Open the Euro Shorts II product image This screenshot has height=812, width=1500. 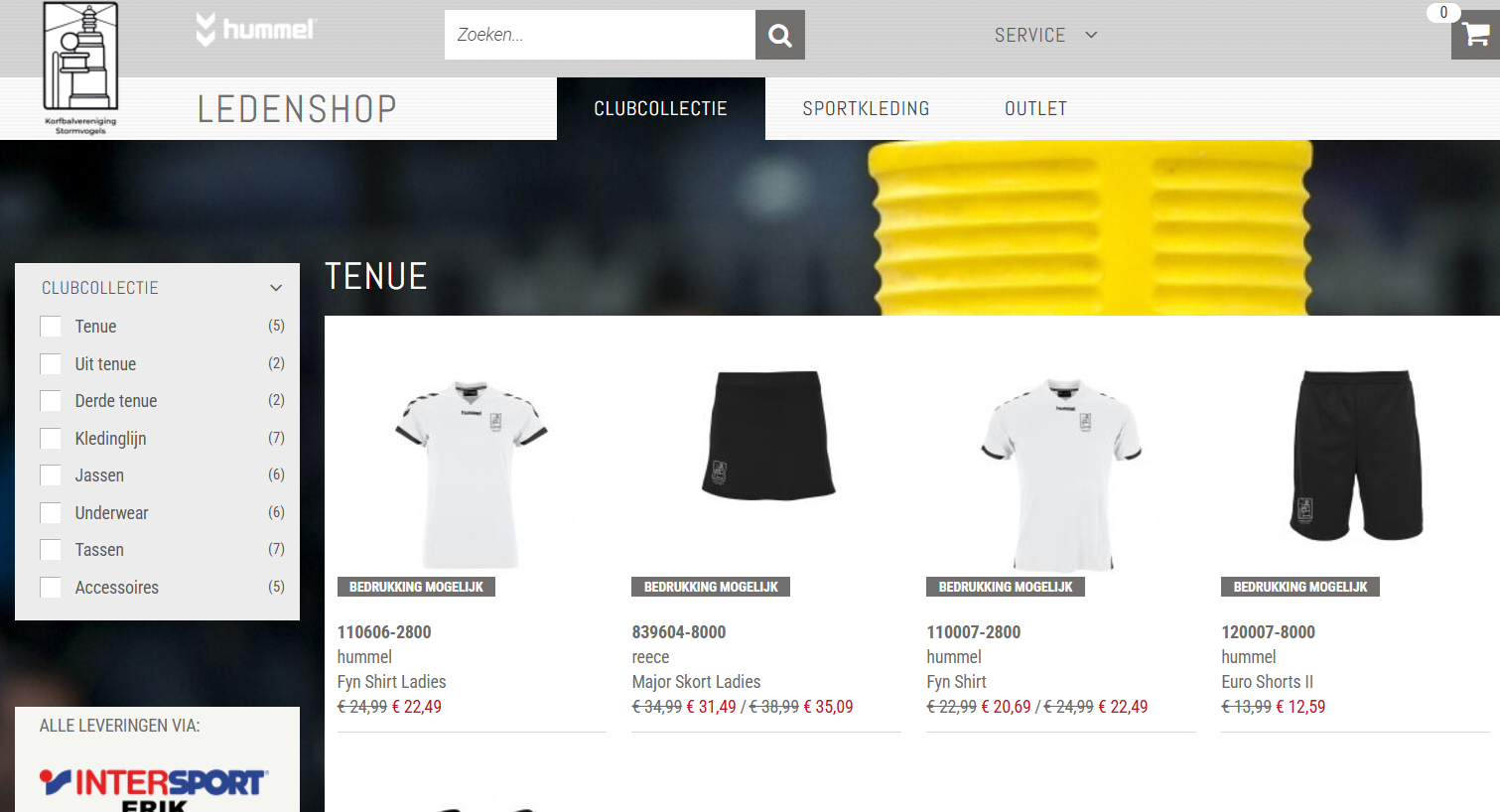1356,455
